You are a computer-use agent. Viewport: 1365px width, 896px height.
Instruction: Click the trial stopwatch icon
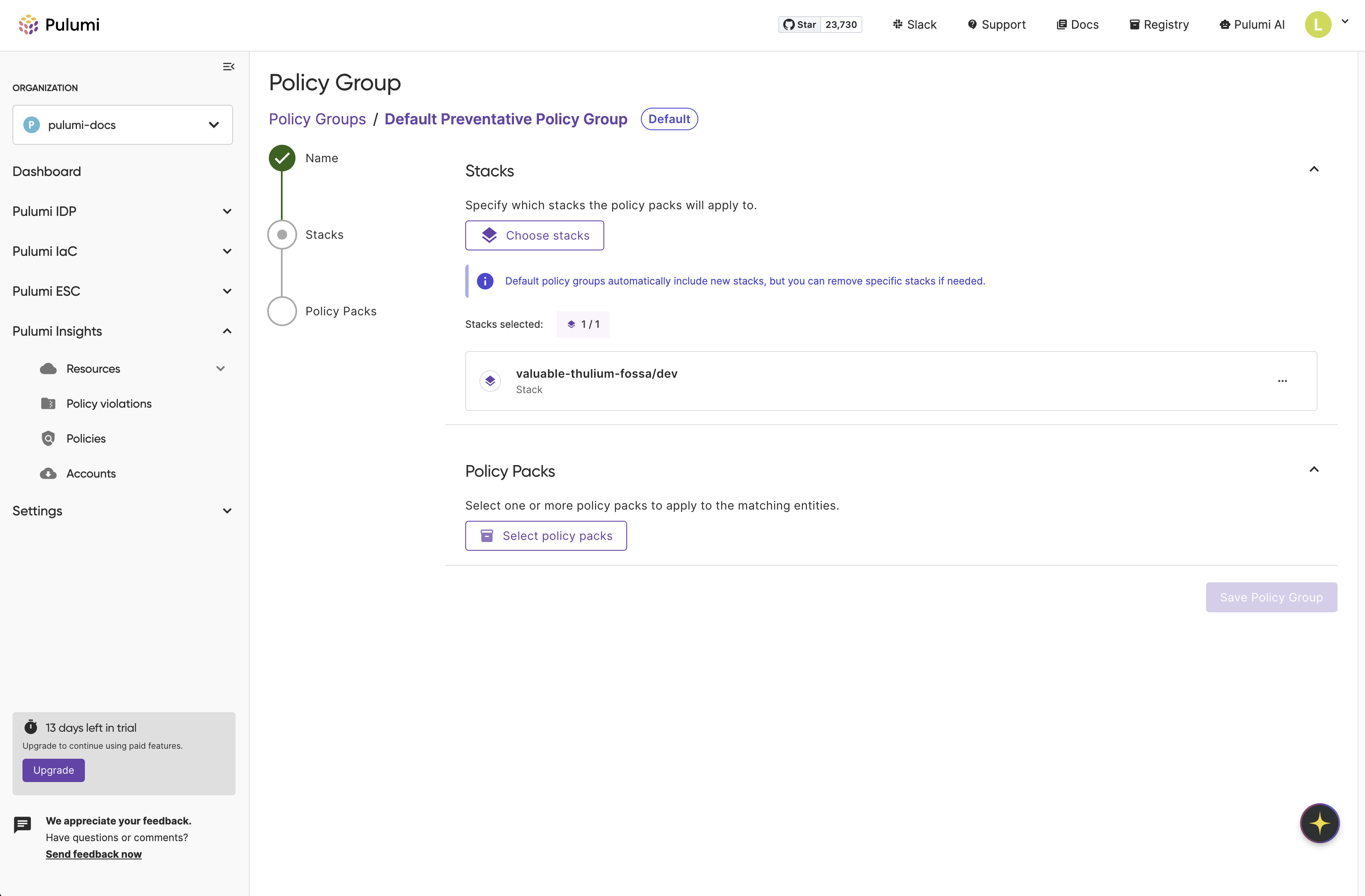[x=31, y=727]
